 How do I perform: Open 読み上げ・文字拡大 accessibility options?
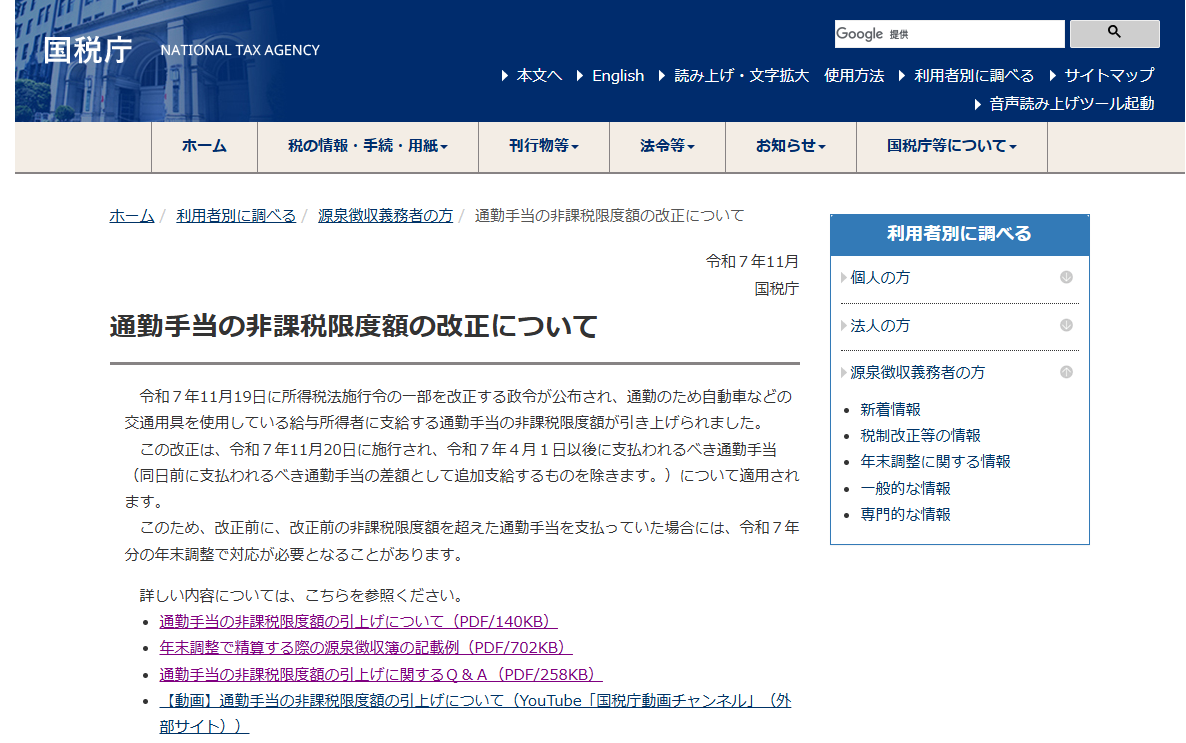(x=742, y=75)
